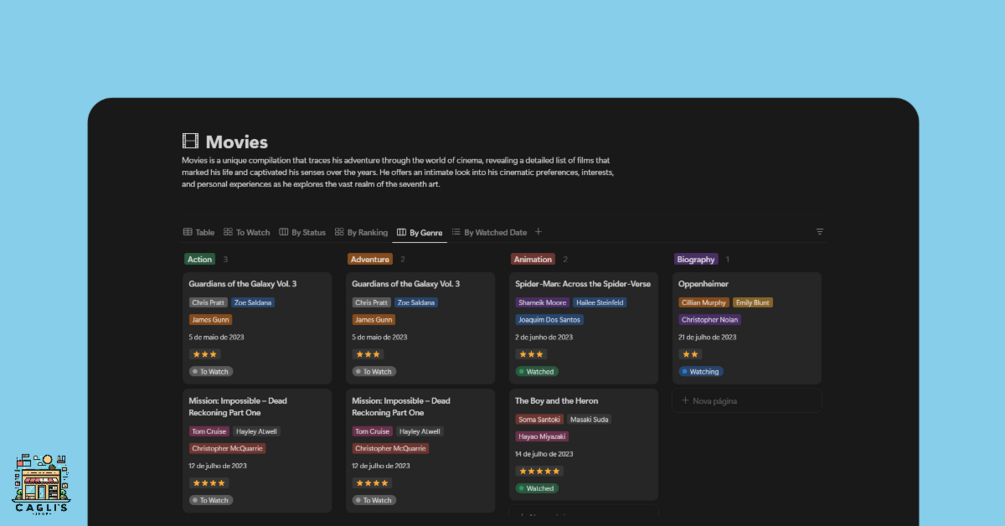
Task: Click five-star rating on The Boy and the Heron
Action: pos(539,471)
